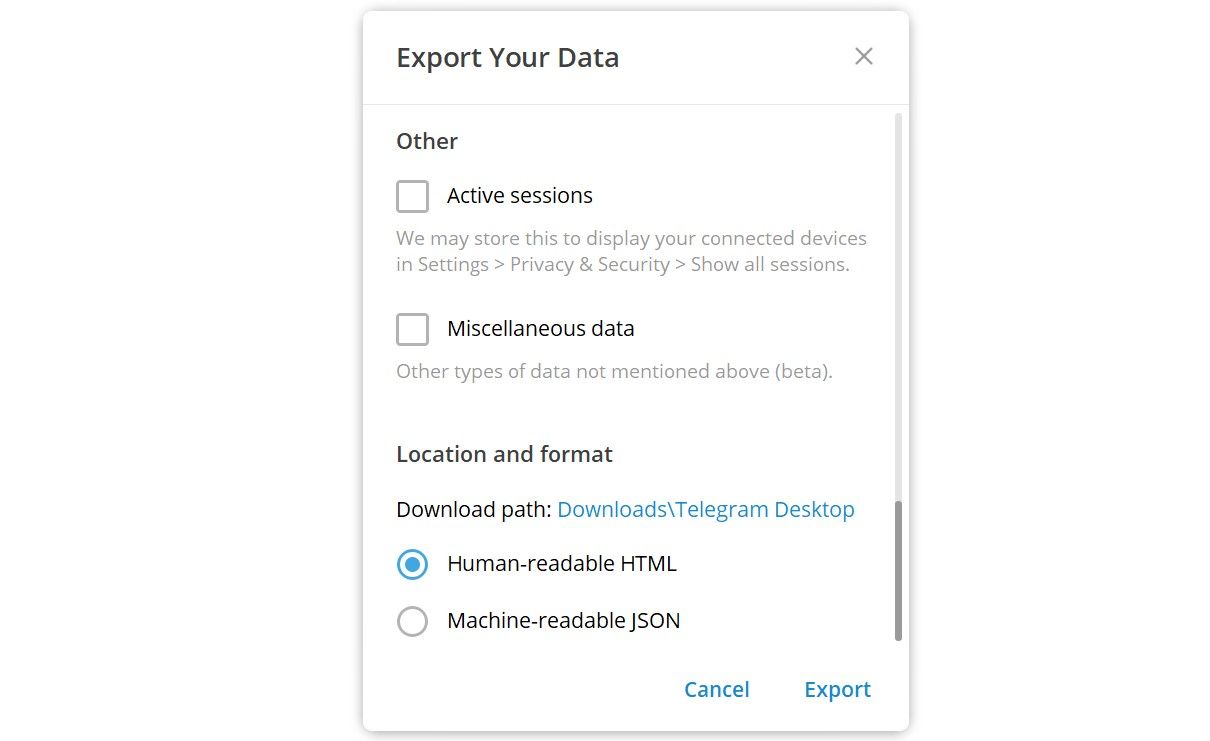Click the Human-readable HTML label
This screenshot has width=1210, height=741.
pyautogui.click(x=560, y=563)
